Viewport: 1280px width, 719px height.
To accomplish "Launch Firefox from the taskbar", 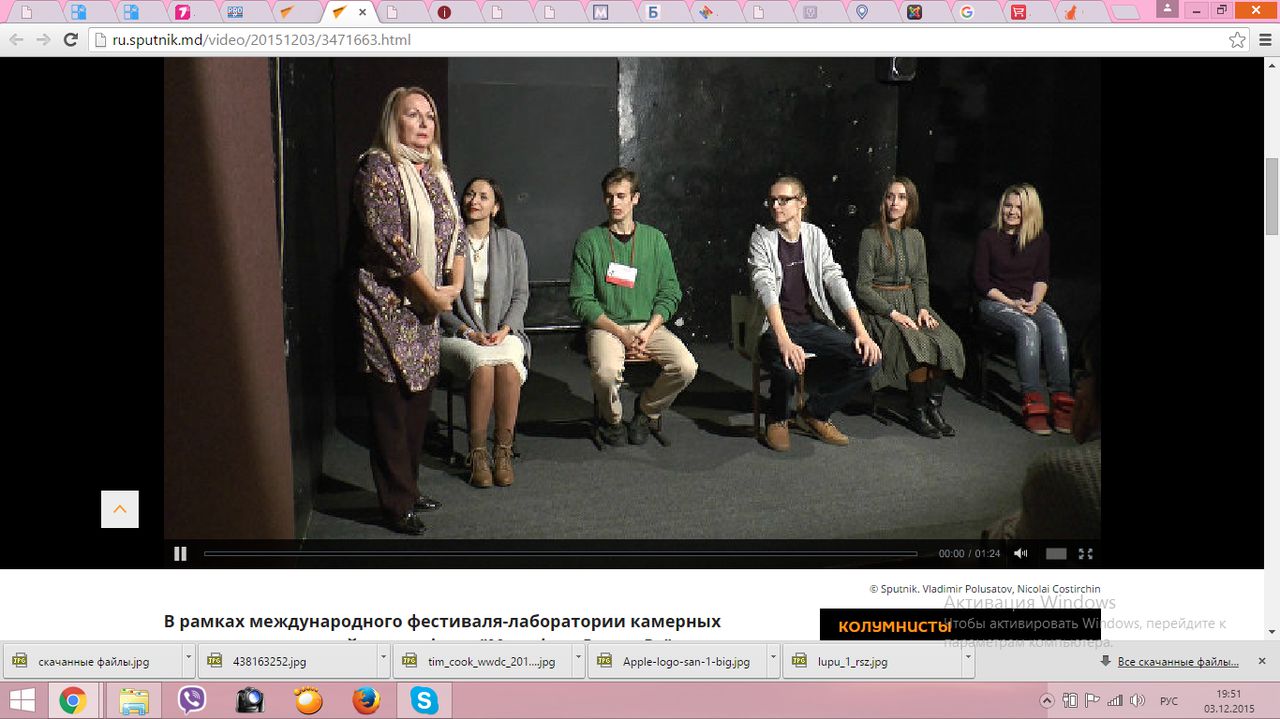I will point(366,701).
